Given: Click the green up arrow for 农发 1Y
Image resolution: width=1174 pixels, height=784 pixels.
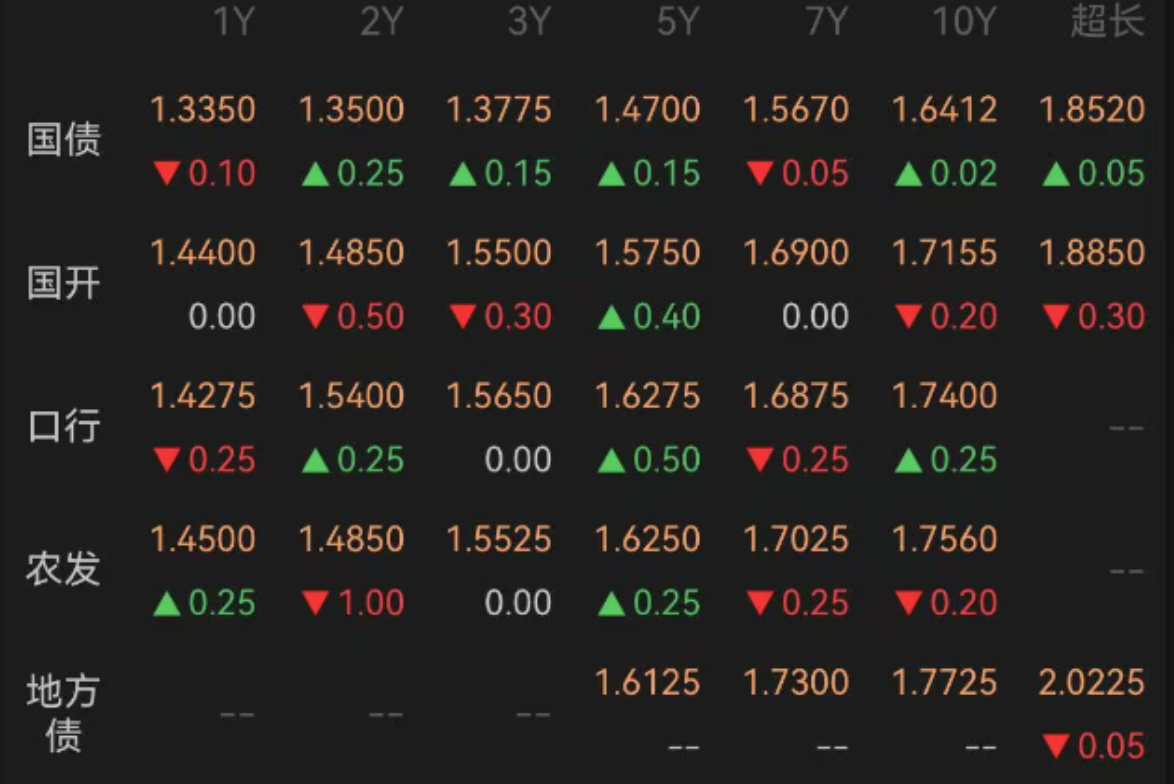Looking at the screenshot, I should tap(166, 603).
